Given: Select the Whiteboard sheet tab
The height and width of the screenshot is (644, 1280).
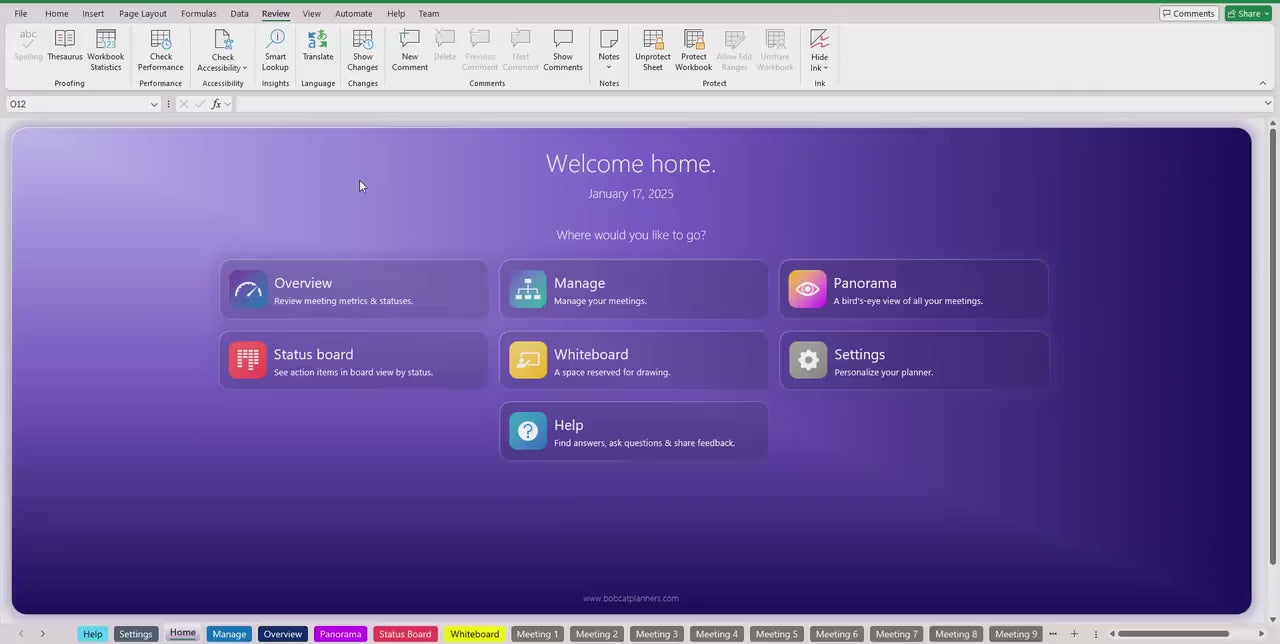Looking at the screenshot, I should 474,634.
